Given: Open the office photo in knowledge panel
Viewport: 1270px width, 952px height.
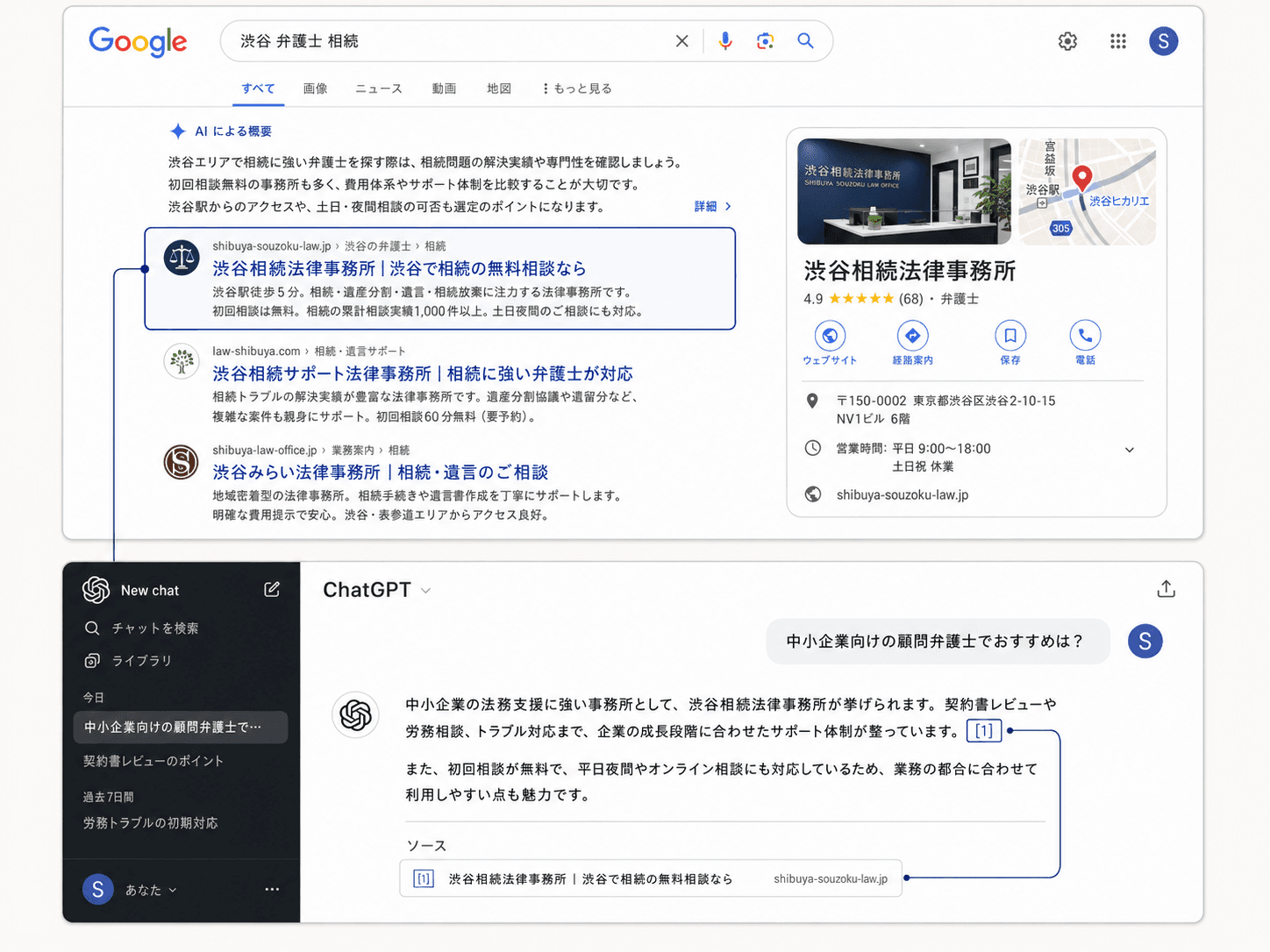Looking at the screenshot, I should coord(904,191).
